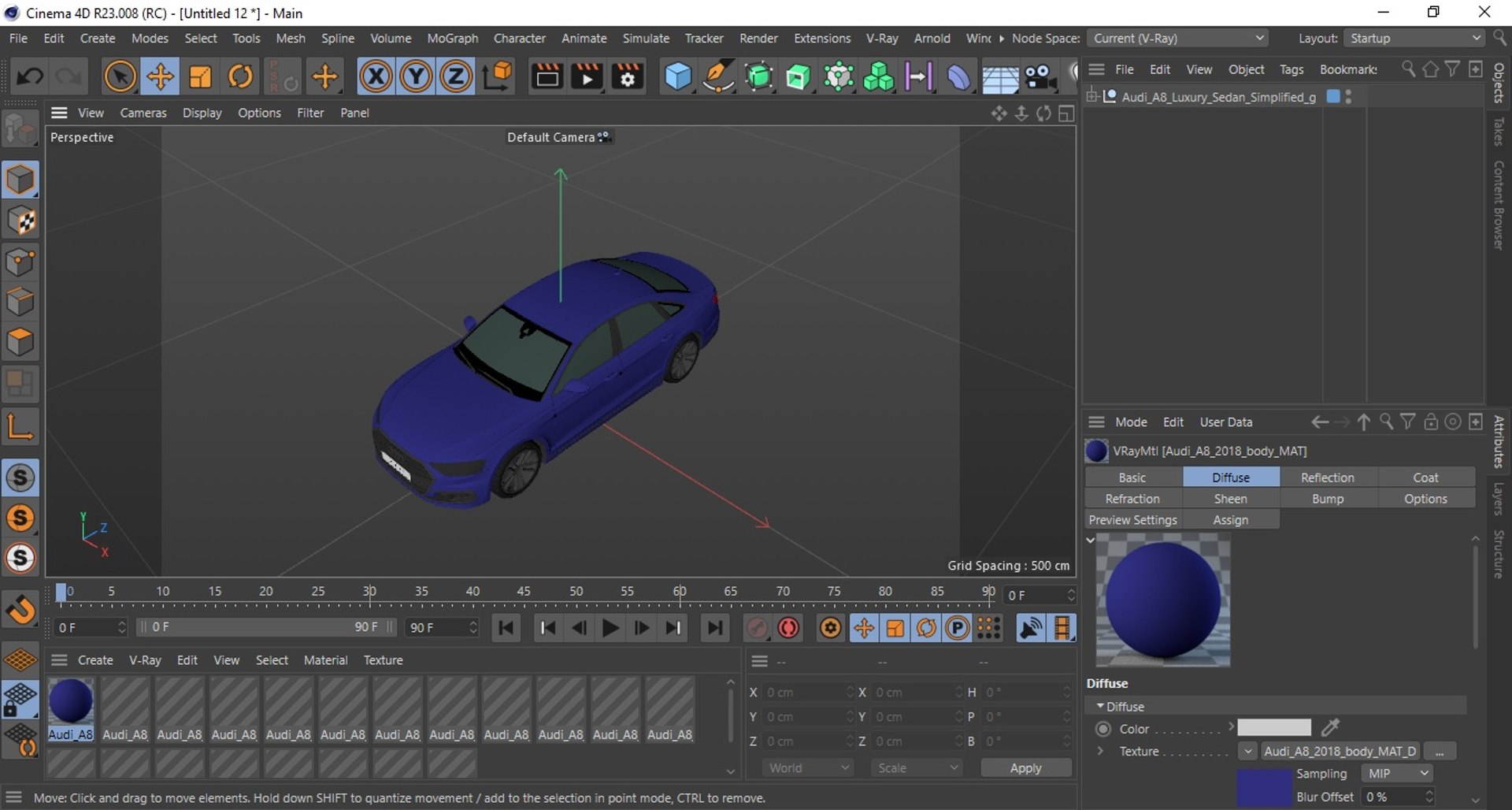This screenshot has height=810, width=1512.
Task: Open the Simulate menu
Action: tap(646, 38)
